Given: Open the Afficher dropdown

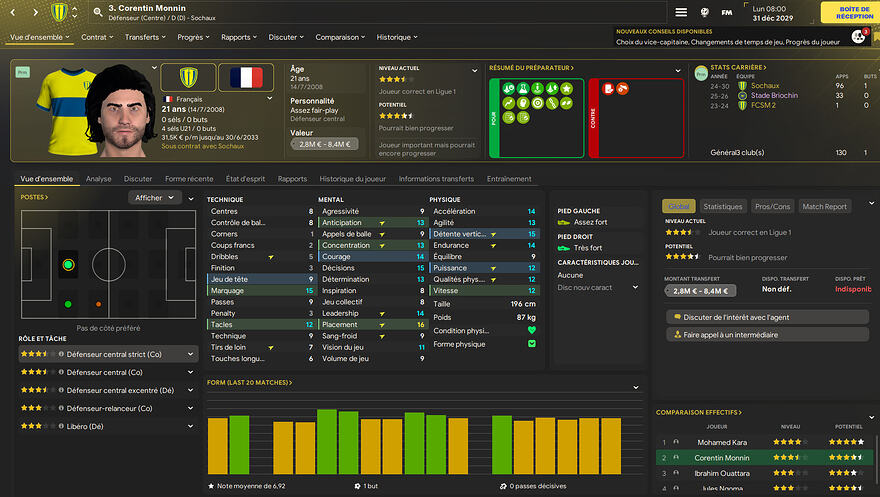Looking at the screenshot, I should point(155,198).
